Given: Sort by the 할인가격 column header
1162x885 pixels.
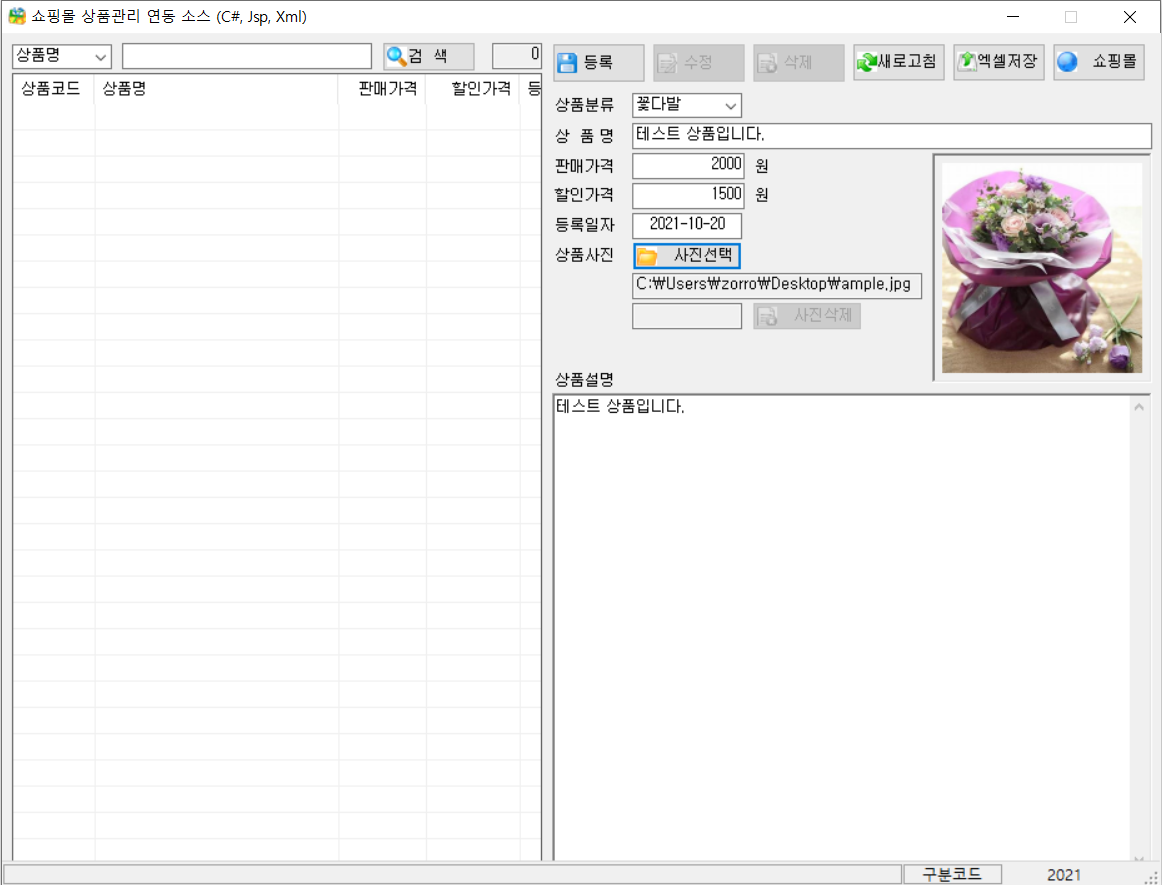Looking at the screenshot, I should (x=473, y=89).
